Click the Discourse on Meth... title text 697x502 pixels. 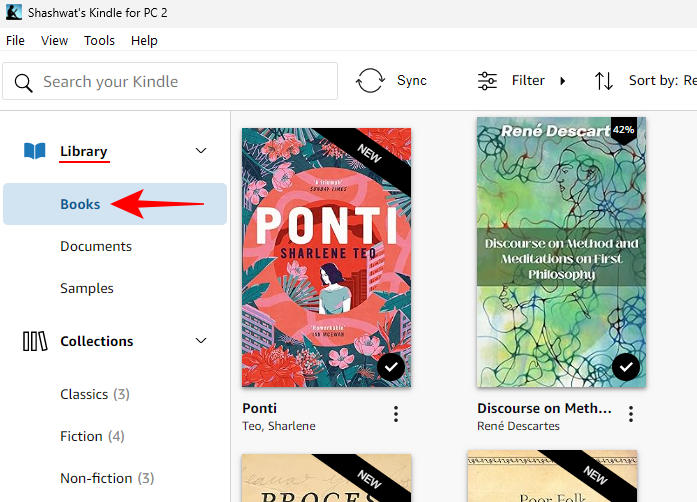544,408
